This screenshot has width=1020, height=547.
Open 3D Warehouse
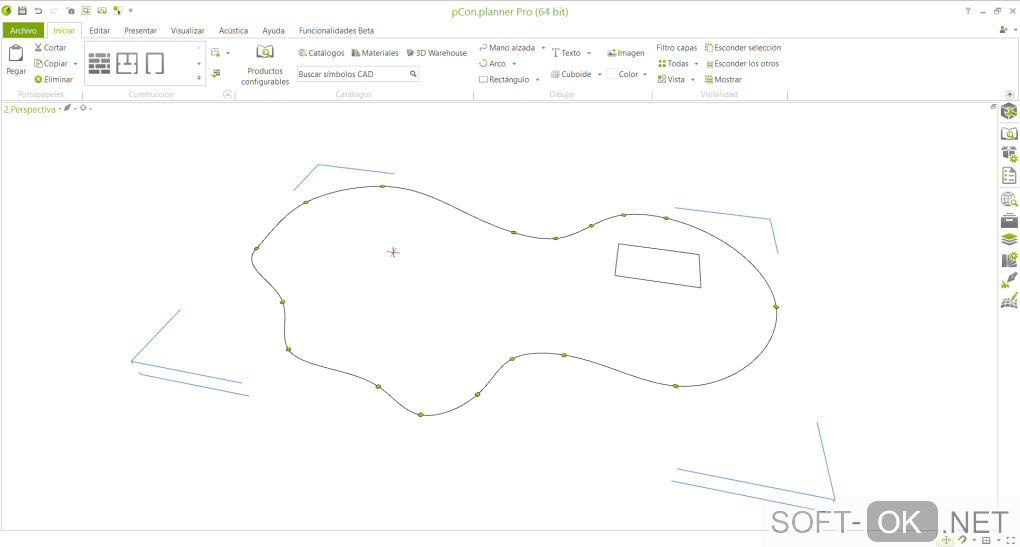click(436, 53)
